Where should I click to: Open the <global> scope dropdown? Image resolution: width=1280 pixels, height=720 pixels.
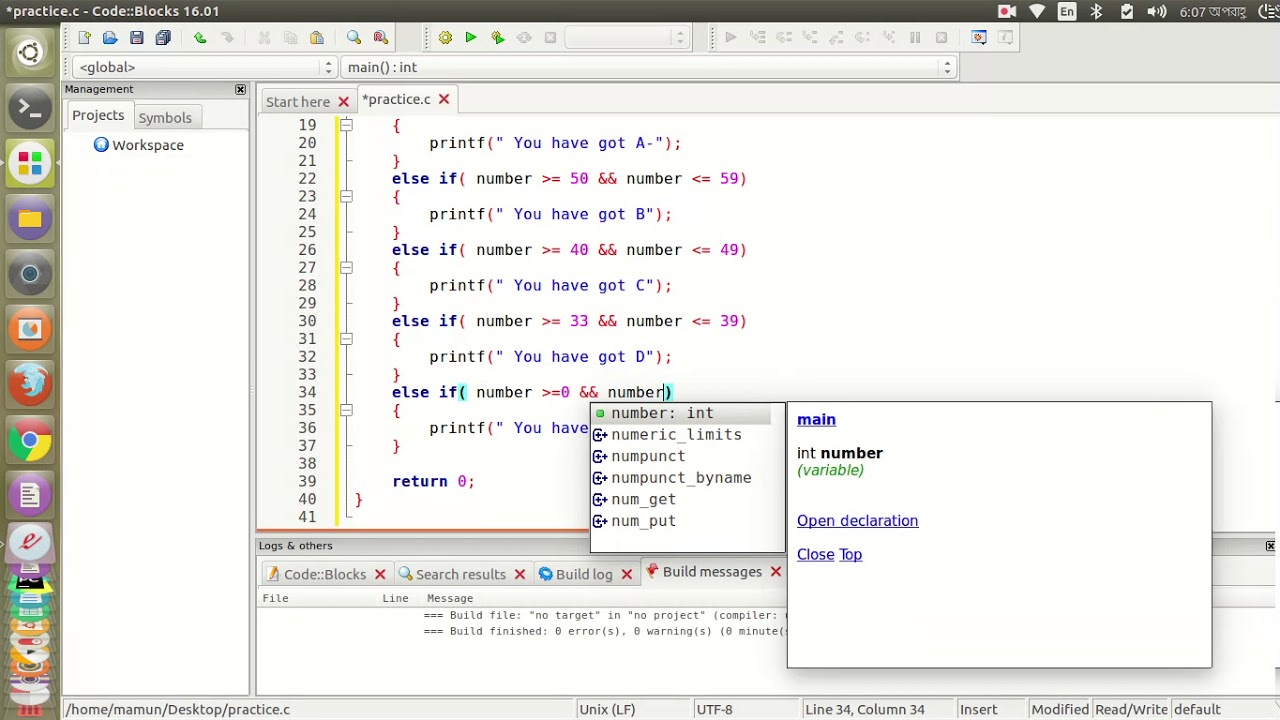[204, 67]
